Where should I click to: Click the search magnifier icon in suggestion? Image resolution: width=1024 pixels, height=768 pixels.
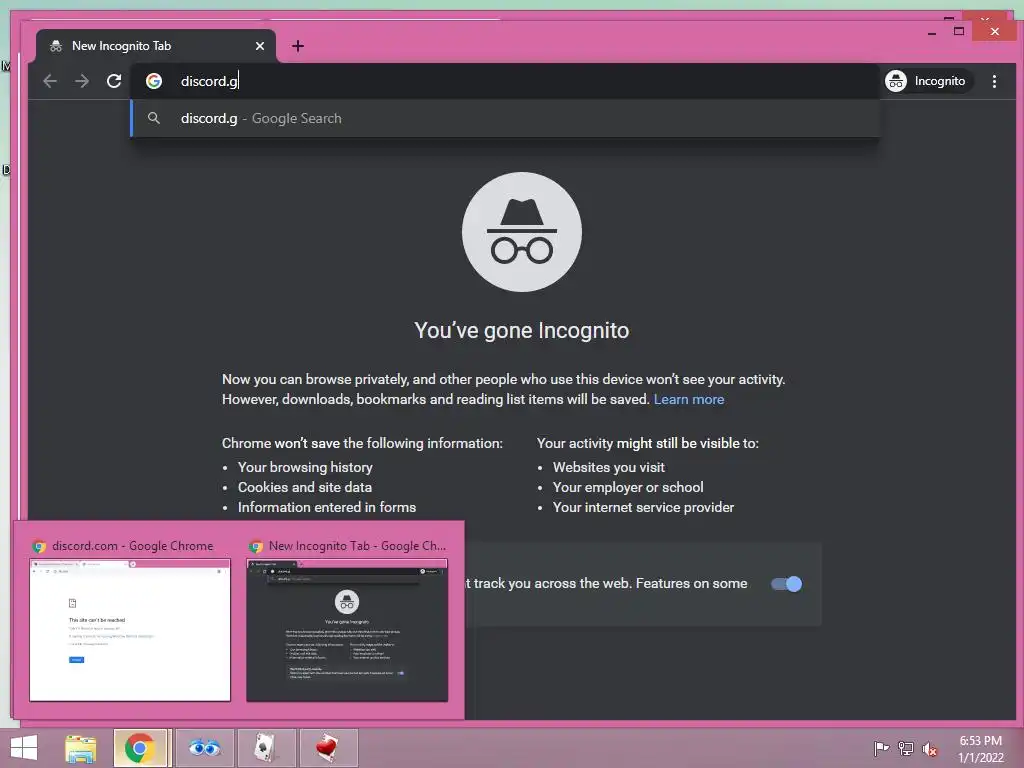153,118
